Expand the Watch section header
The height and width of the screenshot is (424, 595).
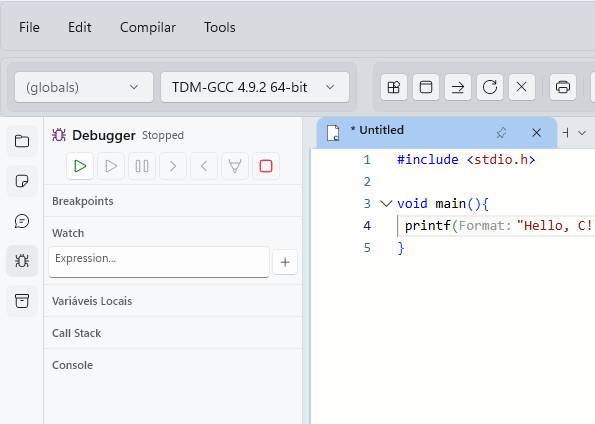click(173, 233)
